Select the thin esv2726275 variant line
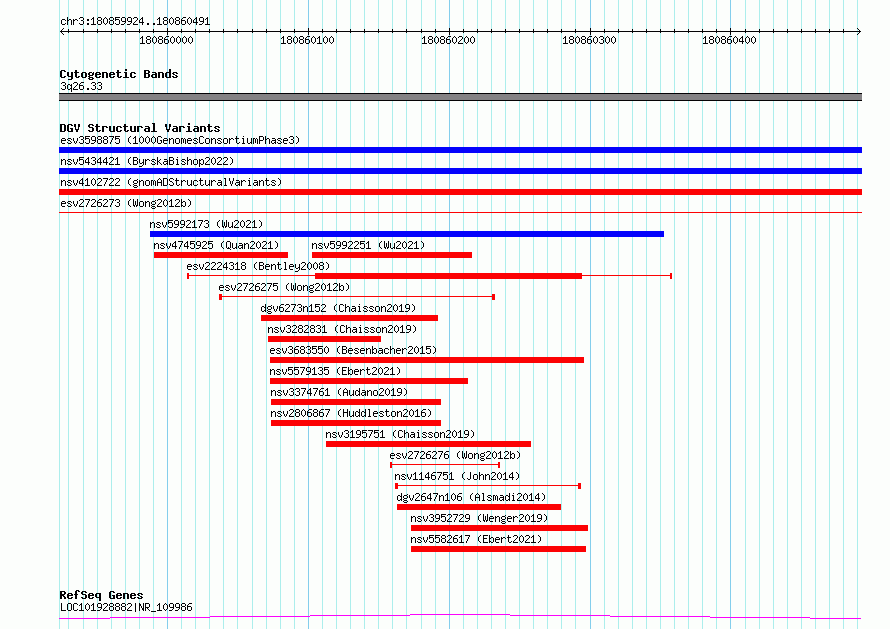The image size is (890, 629). coord(357,297)
